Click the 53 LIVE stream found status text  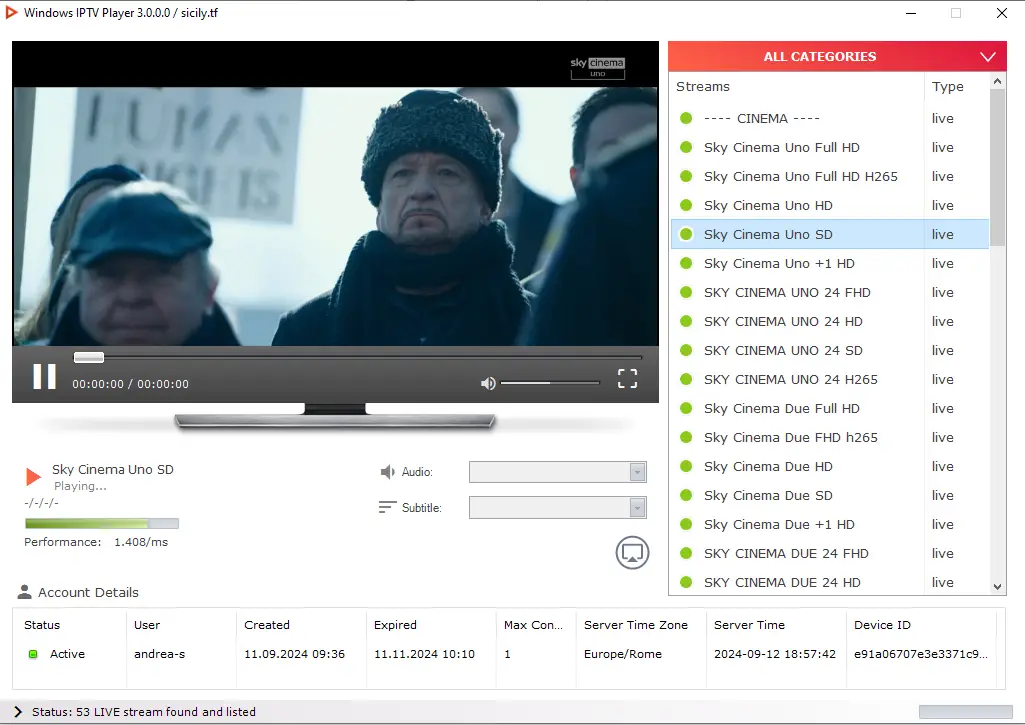click(144, 712)
